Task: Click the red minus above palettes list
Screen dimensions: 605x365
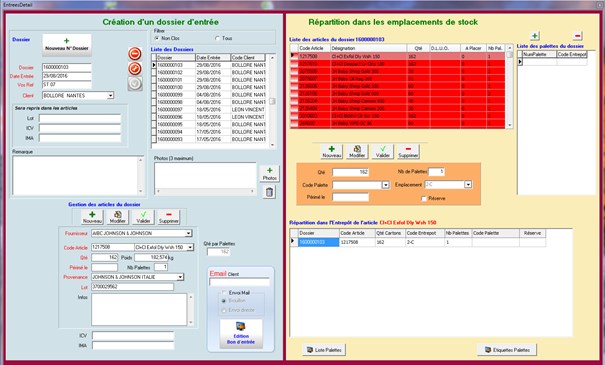Action: [x=577, y=36]
